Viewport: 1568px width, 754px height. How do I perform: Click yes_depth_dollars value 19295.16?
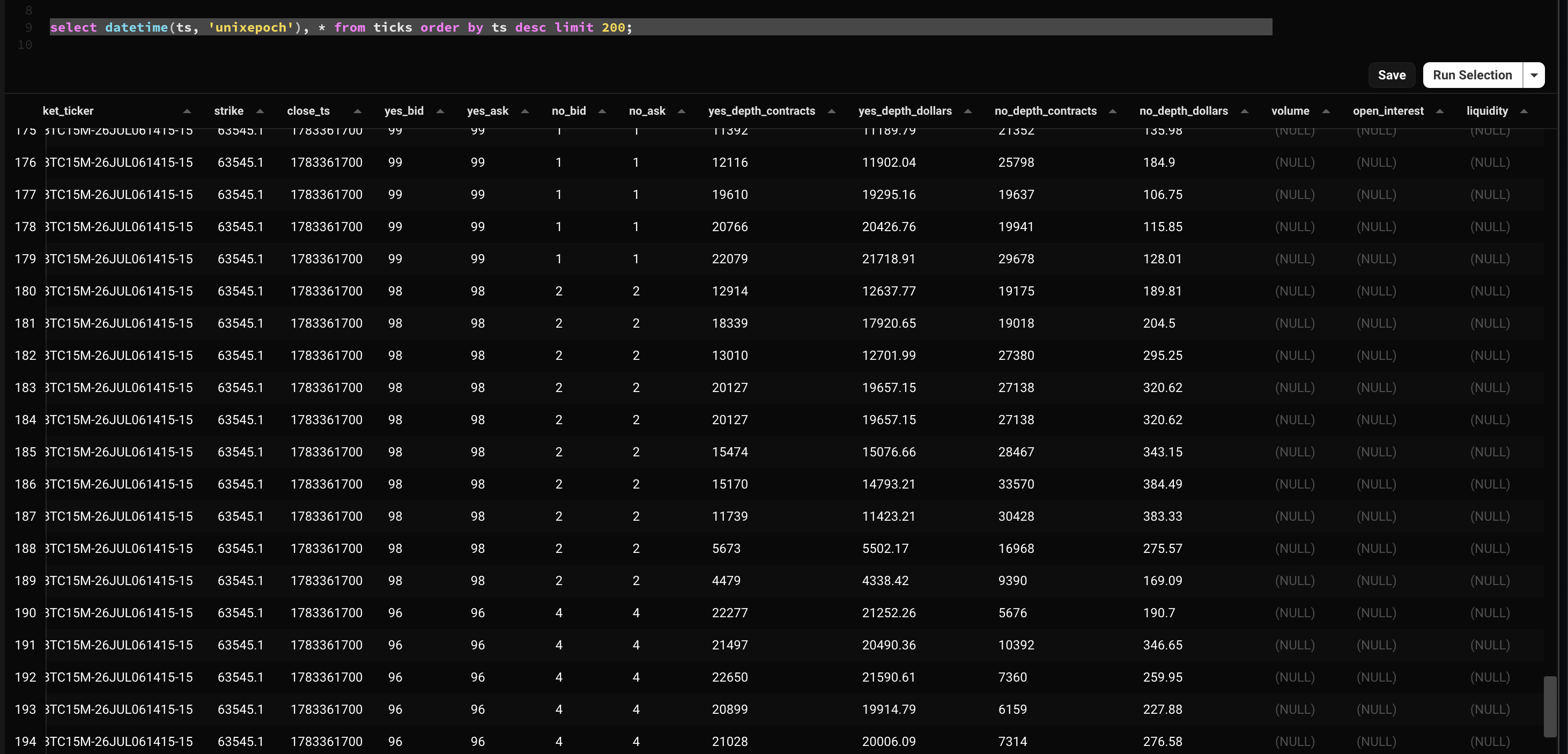(x=889, y=195)
